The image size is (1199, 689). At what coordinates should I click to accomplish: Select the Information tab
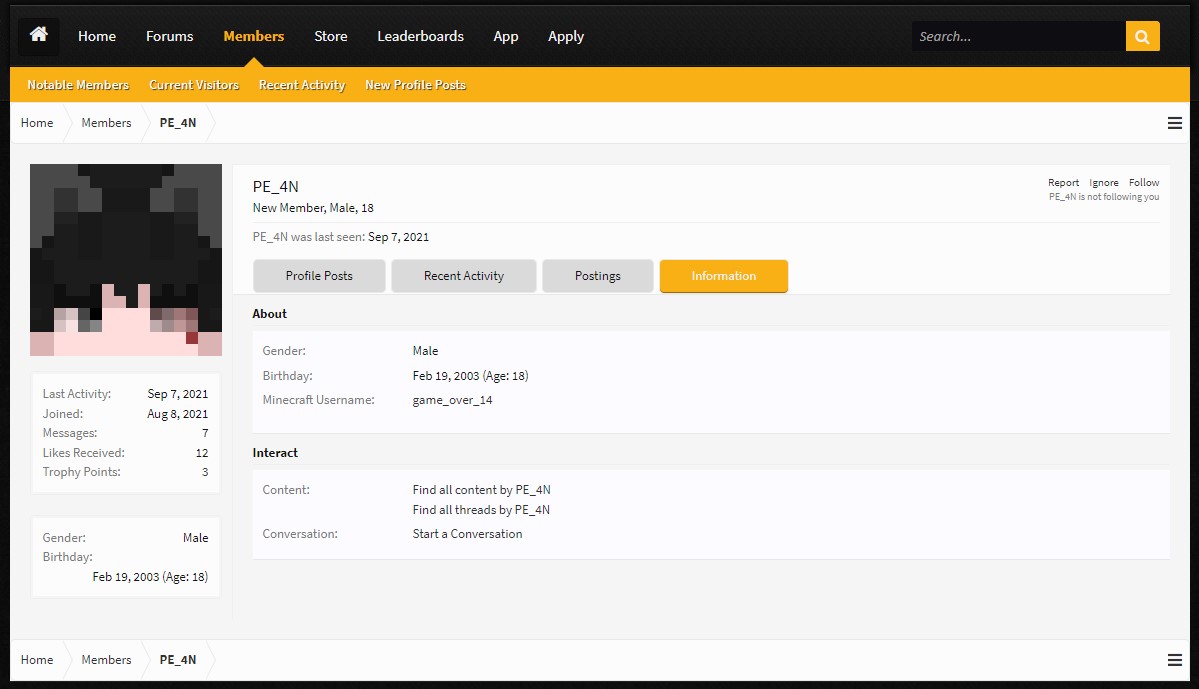tap(723, 276)
